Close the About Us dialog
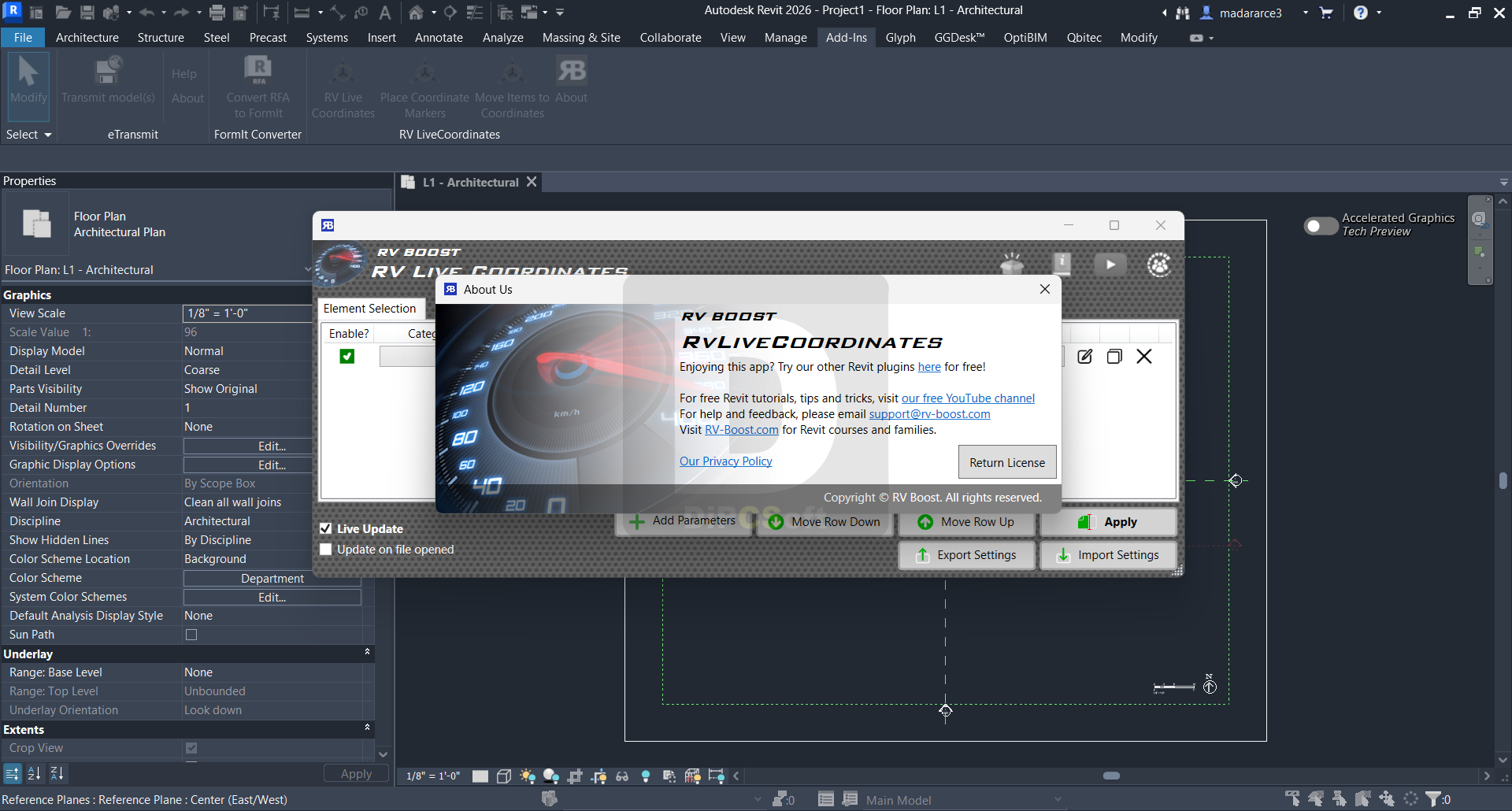This screenshot has height=811, width=1512. point(1045,289)
